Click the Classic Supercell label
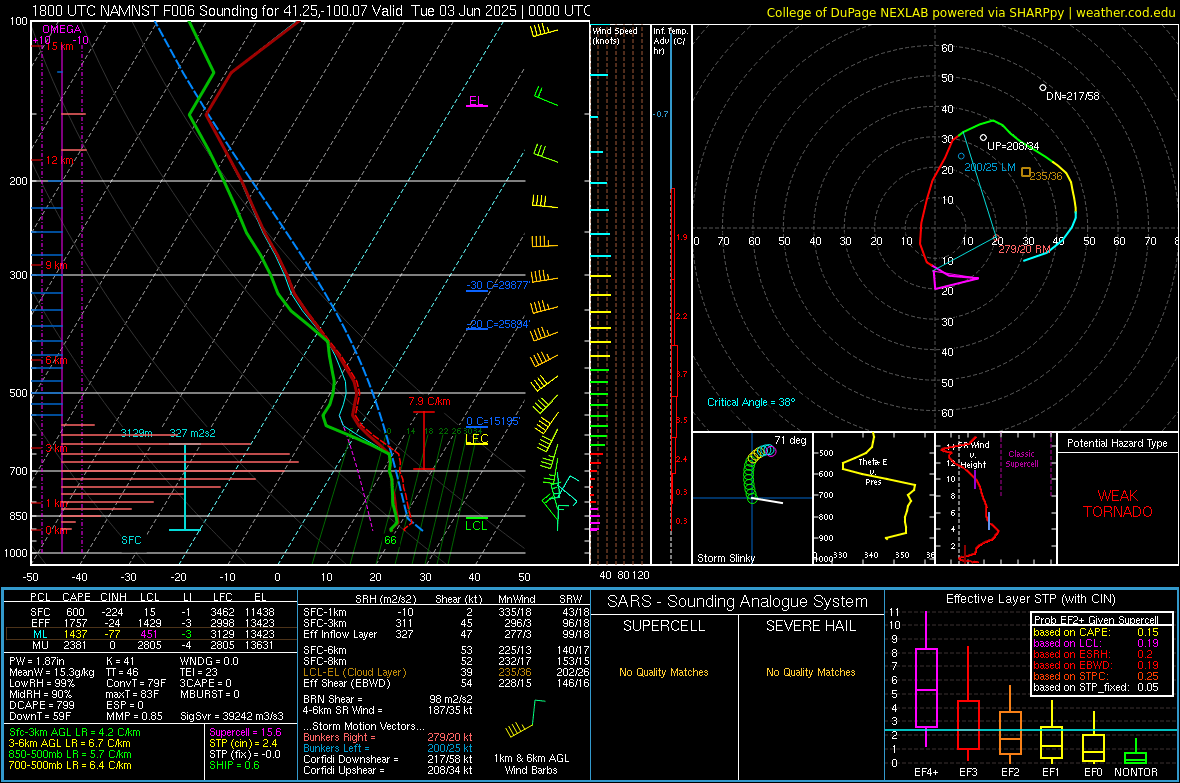 (x=1021, y=459)
